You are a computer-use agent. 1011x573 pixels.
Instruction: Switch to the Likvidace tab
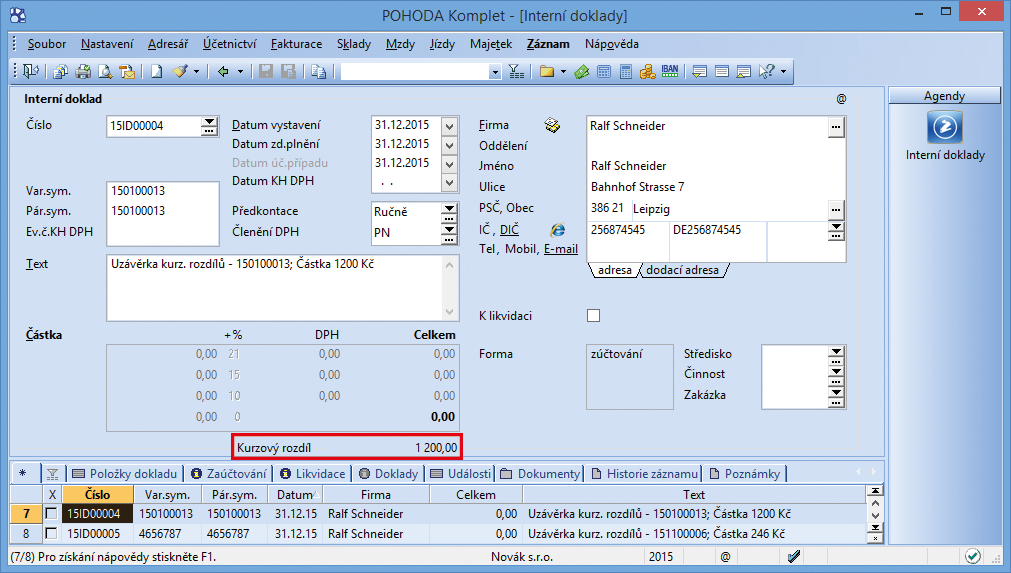coord(313,474)
